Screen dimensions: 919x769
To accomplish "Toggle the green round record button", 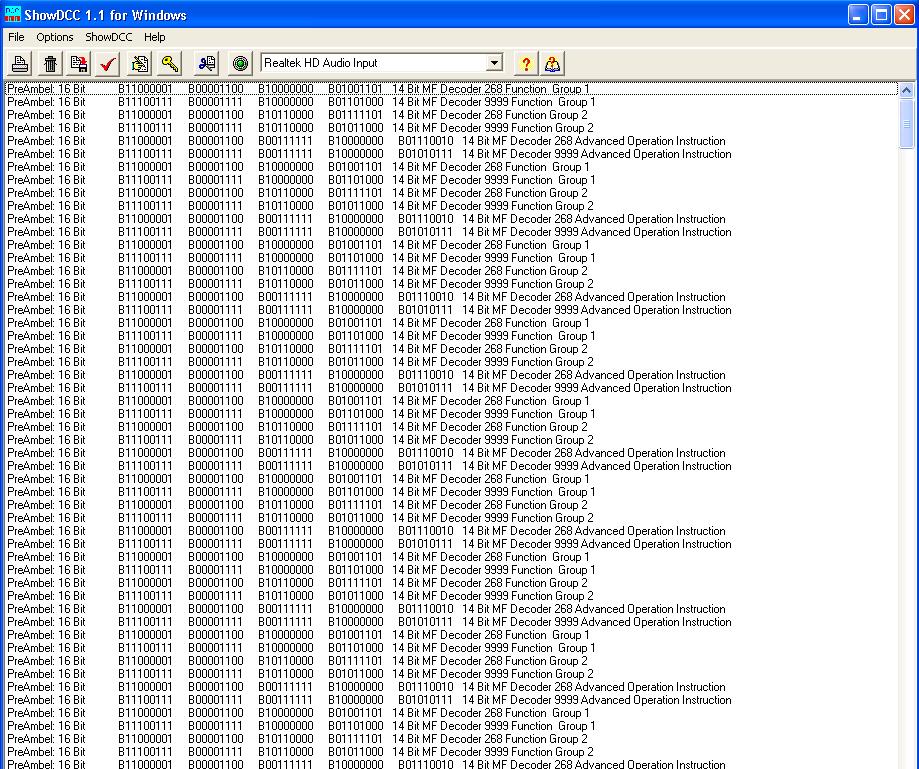I will (x=240, y=64).
